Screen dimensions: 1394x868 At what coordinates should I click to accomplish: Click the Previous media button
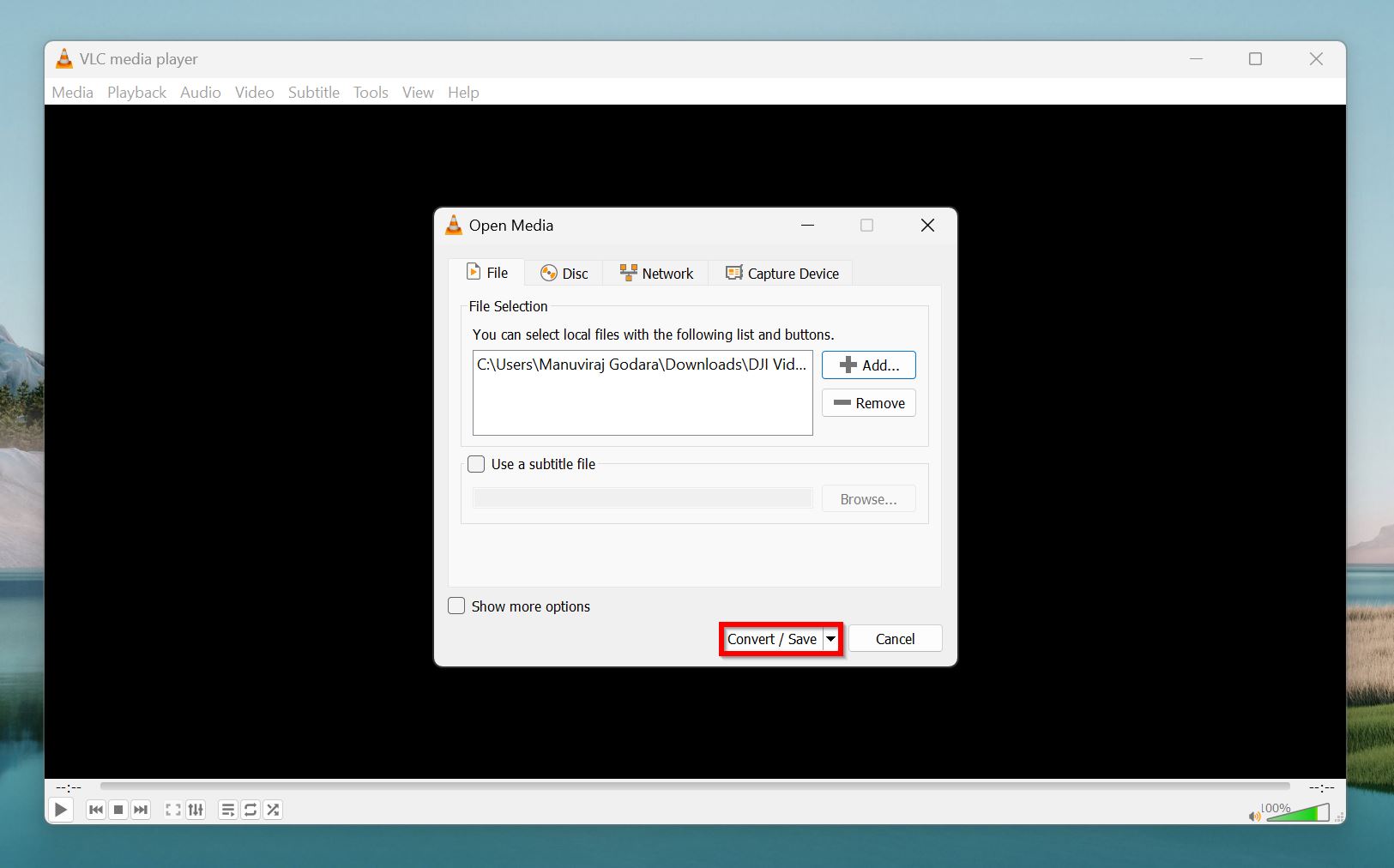point(96,810)
